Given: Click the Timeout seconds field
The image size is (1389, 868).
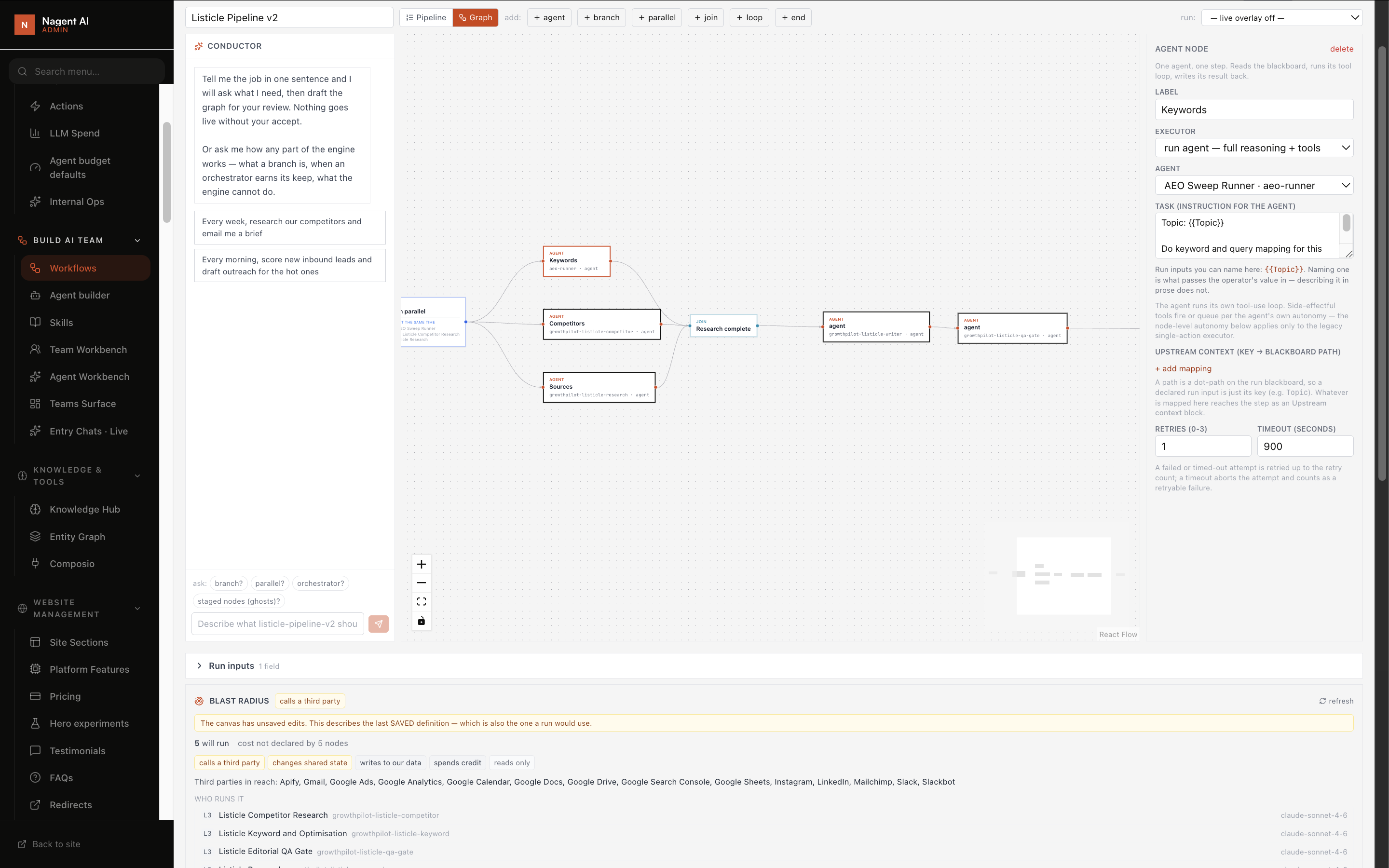Looking at the screenshot, I should coord(1305,446).
